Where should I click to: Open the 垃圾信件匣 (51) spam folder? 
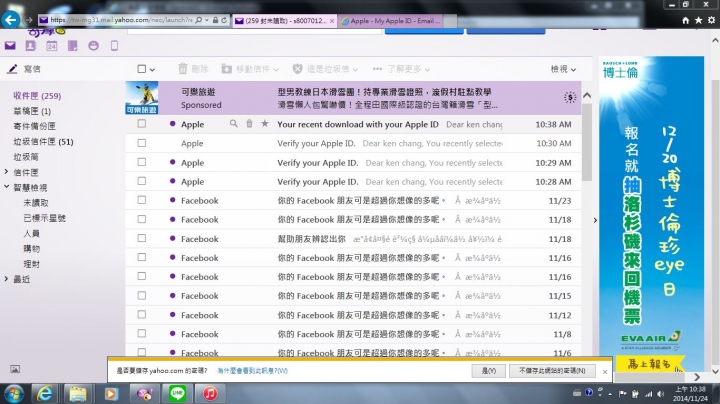pos(43,141)
